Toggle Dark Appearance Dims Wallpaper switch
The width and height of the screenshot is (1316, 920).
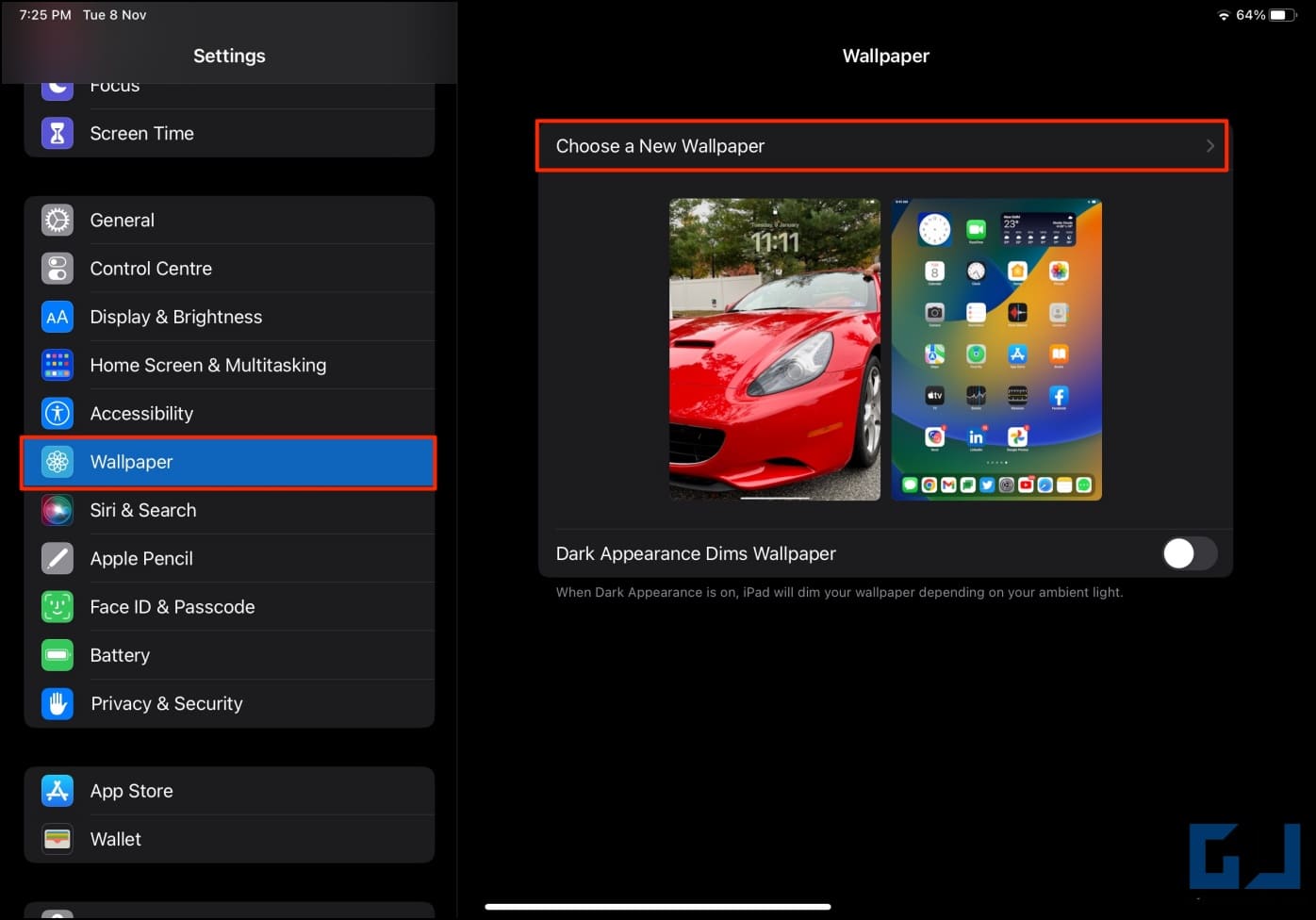pos(1190,553)
